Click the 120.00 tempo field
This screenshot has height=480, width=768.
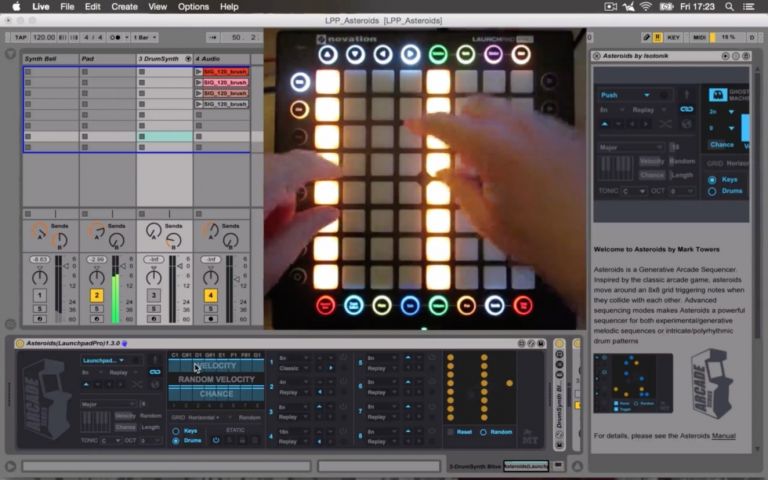click(x=44, y=37)
